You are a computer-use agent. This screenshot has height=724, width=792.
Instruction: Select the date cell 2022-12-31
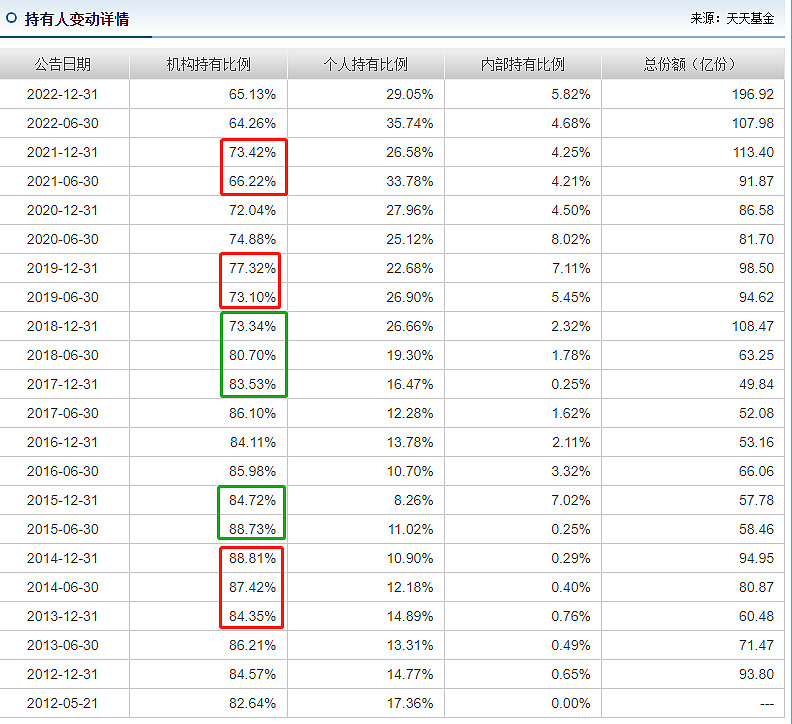pos(63,94)
